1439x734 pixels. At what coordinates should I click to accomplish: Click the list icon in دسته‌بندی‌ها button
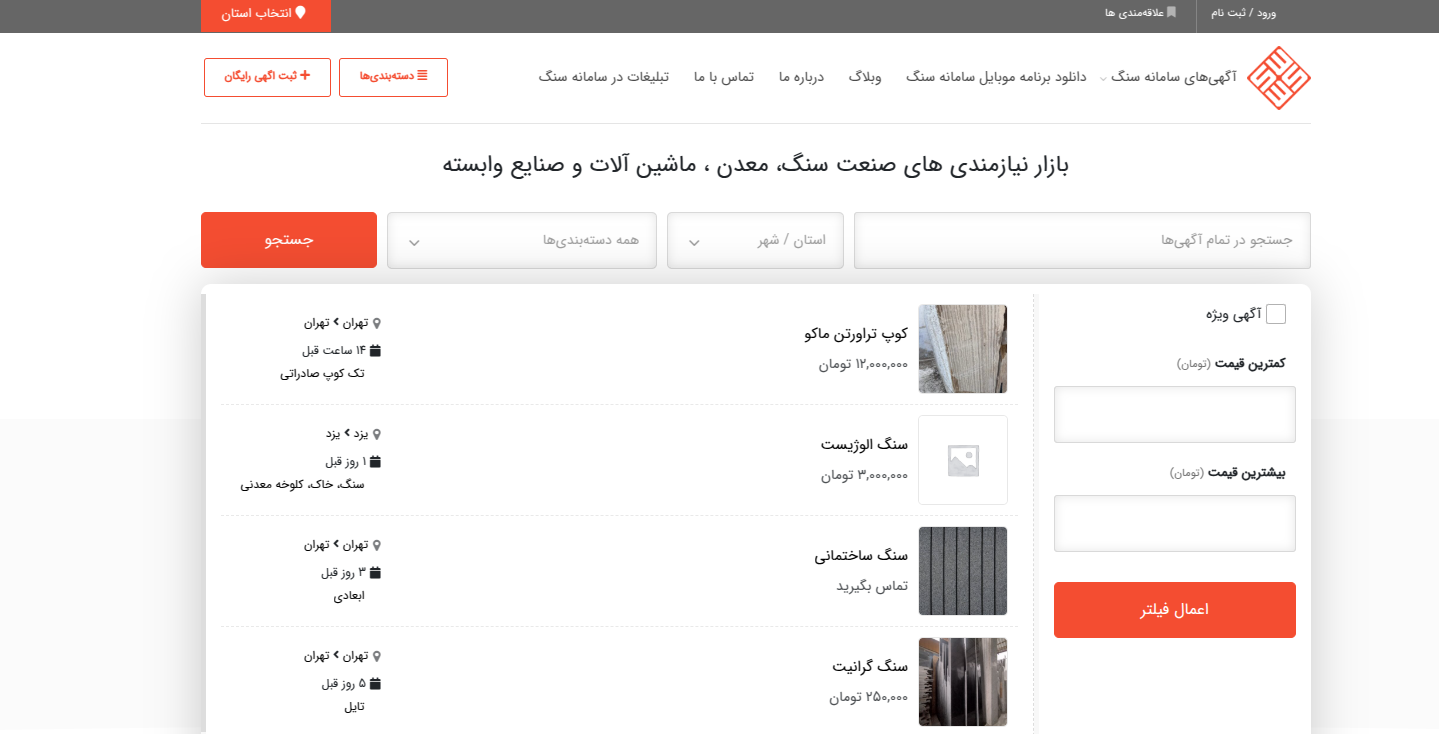[x=422, y=76]
